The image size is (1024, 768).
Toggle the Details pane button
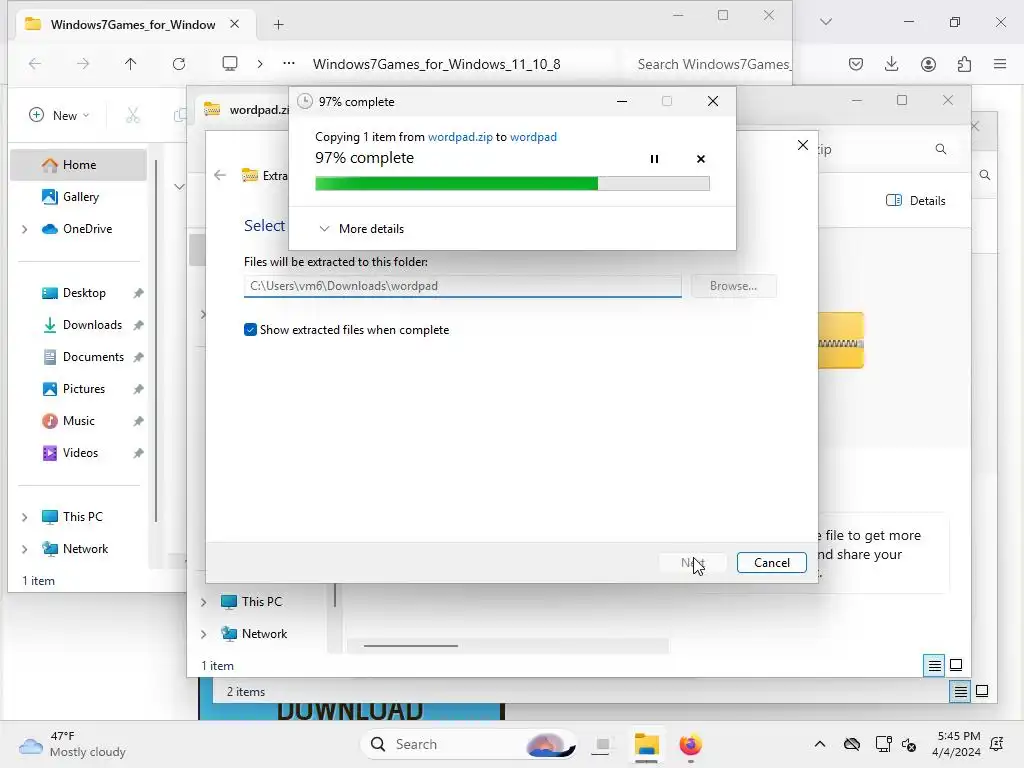(x=916, y=200)
